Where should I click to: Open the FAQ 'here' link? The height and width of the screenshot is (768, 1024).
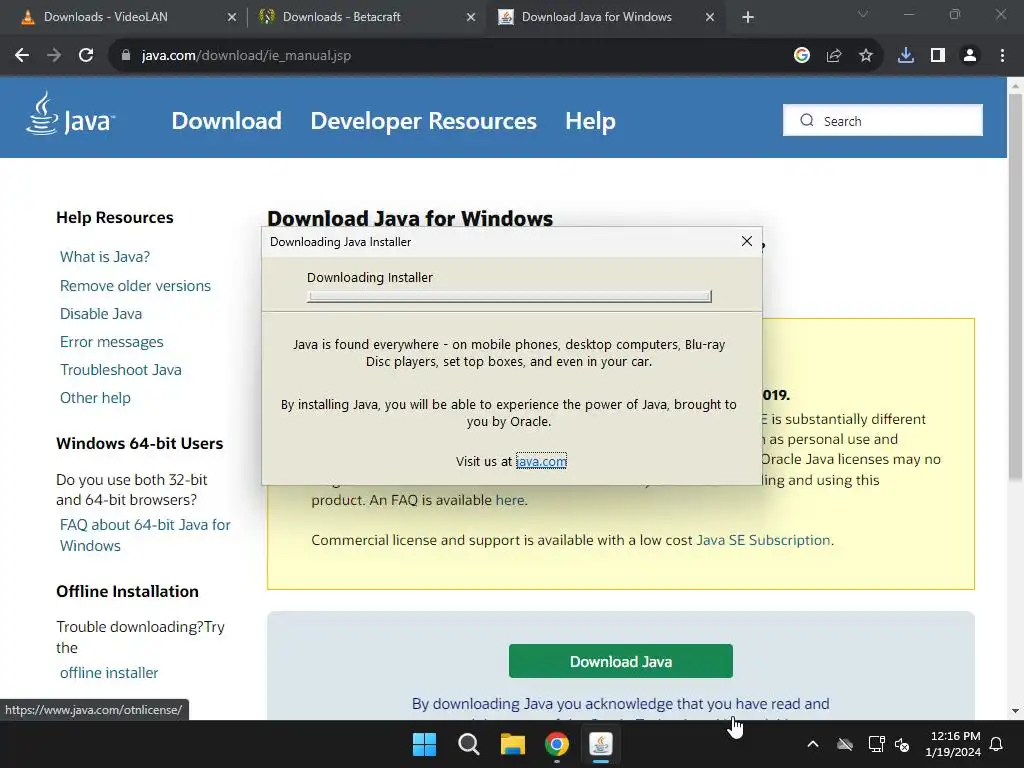point(510,500)
